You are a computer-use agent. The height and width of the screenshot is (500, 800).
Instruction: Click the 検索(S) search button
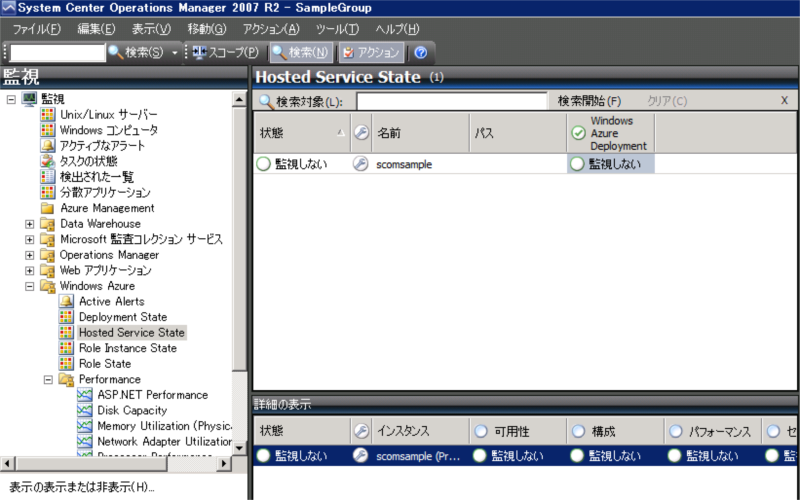click(x=136, y=53)
